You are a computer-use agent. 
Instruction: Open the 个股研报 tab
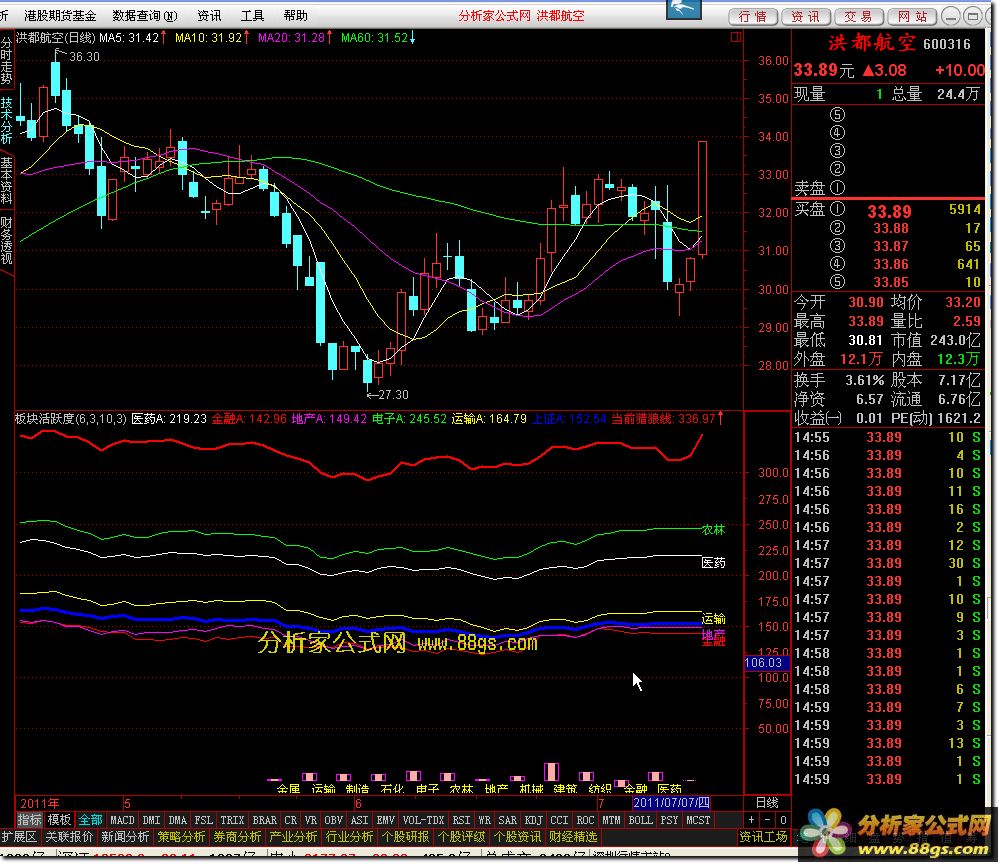[406, 837]
